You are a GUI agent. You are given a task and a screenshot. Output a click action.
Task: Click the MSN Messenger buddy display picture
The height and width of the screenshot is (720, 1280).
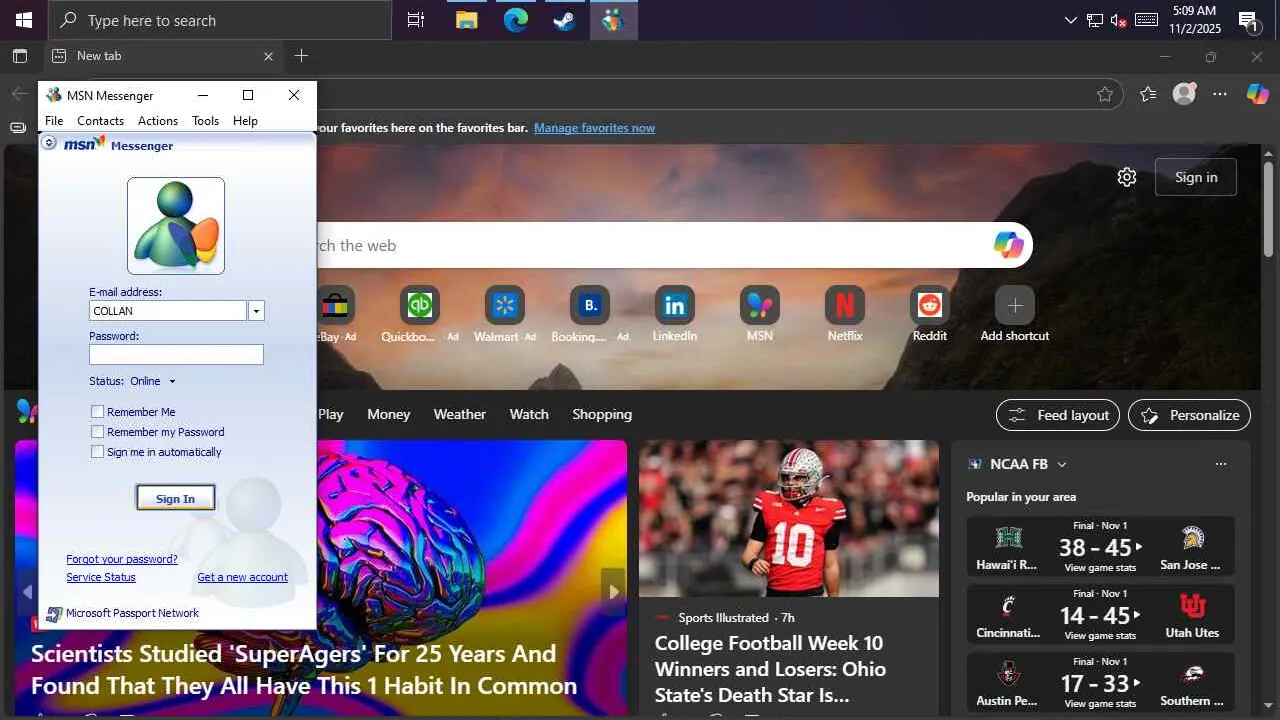tap(176, 226)
